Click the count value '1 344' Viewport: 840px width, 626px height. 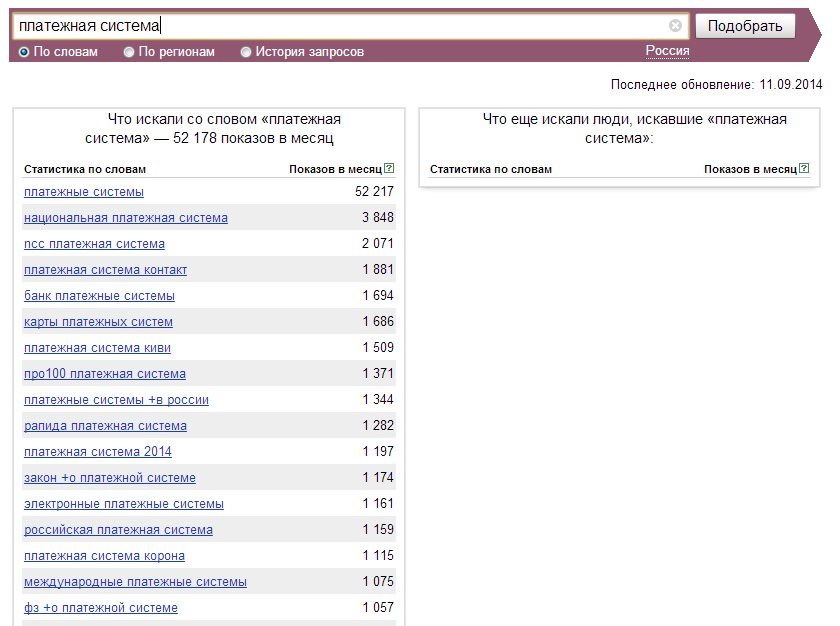pyautogui.click(x=378, y=399)
